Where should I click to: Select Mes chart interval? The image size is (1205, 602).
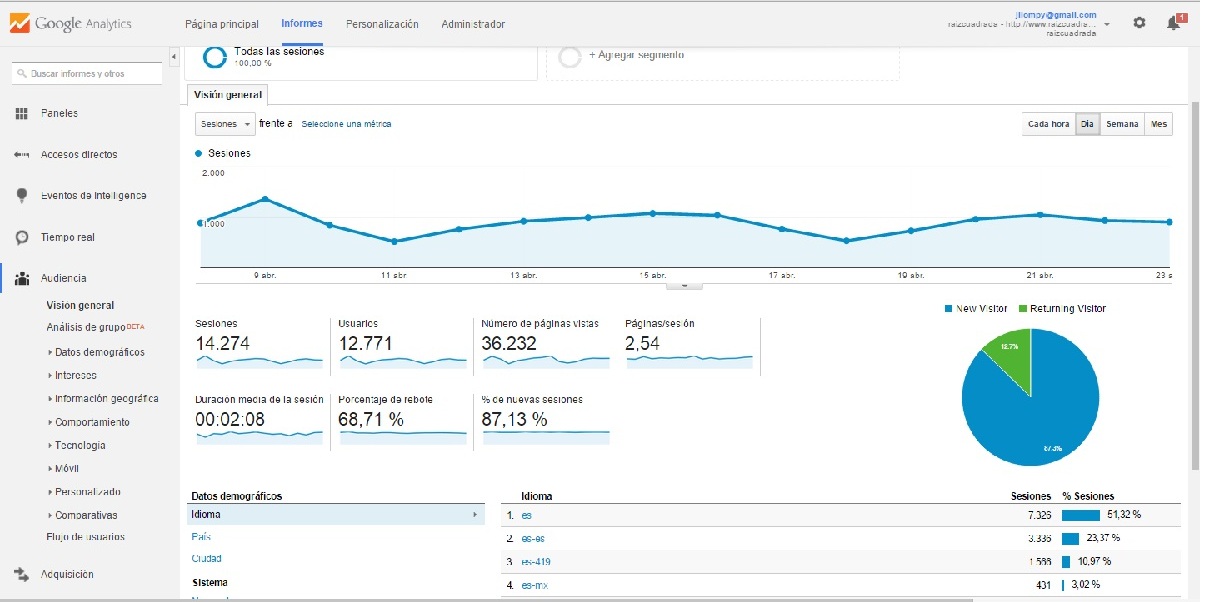pos(1159,124)
